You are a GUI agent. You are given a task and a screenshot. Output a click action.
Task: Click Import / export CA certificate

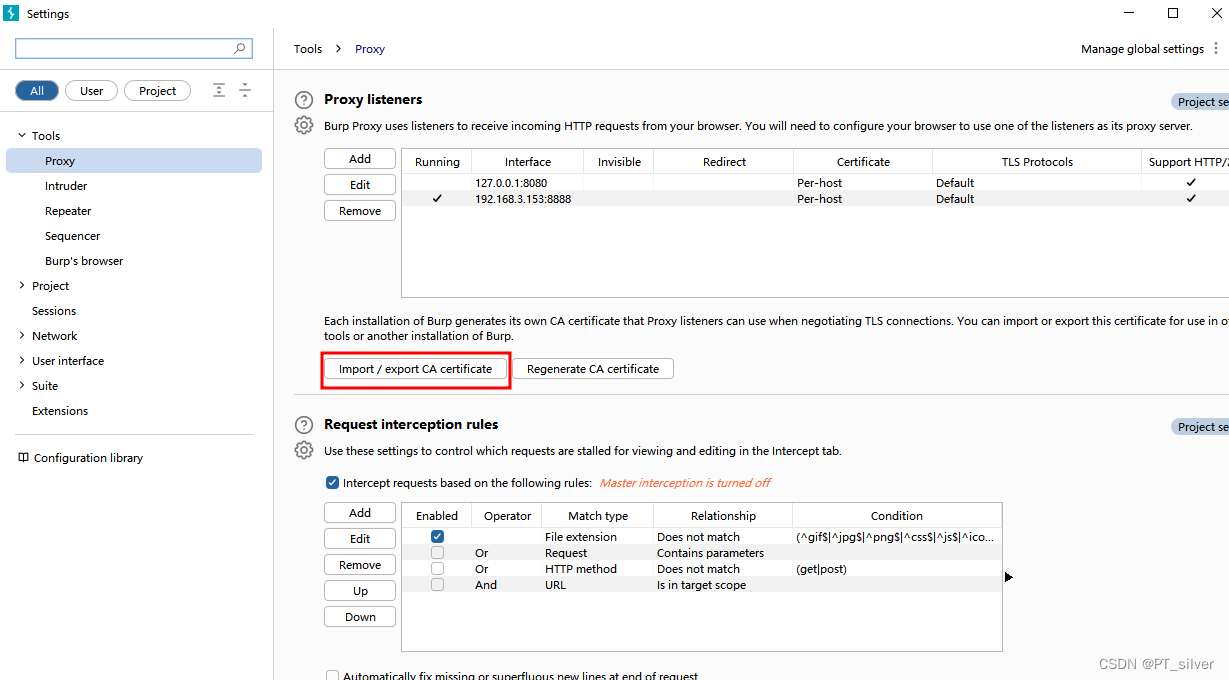[x=416, y=369]
